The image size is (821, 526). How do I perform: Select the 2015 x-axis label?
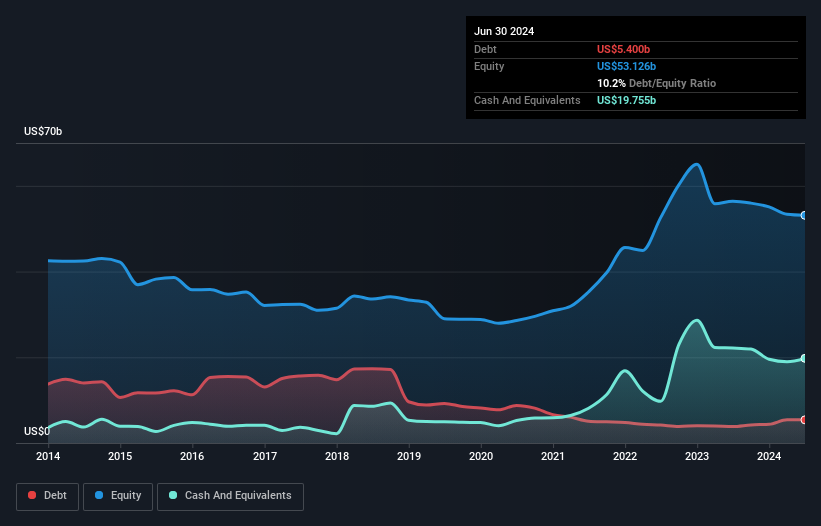coord(120,456)
